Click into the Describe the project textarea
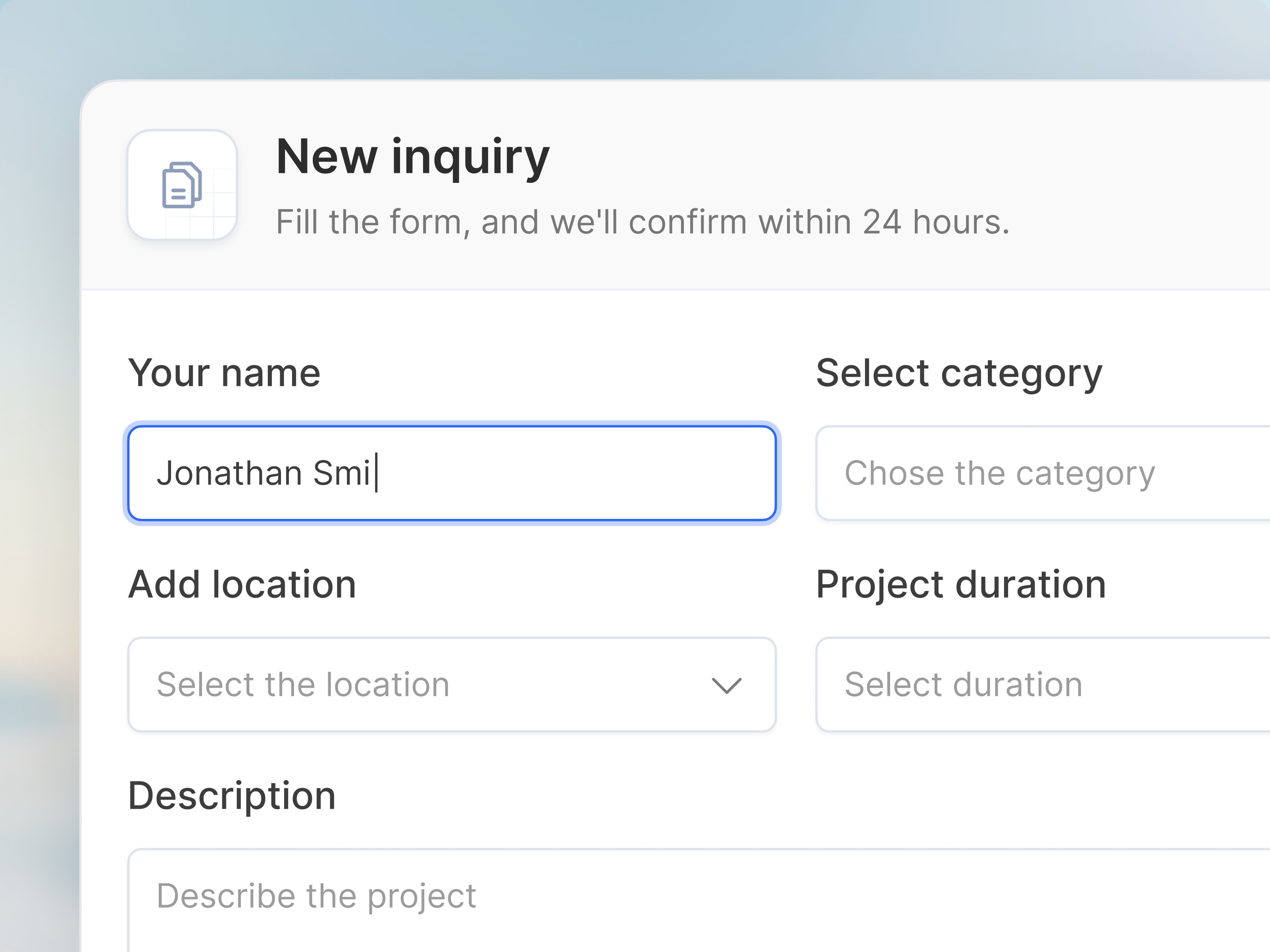This screenshot has width=1270, height=952. (x=699, y=900)
